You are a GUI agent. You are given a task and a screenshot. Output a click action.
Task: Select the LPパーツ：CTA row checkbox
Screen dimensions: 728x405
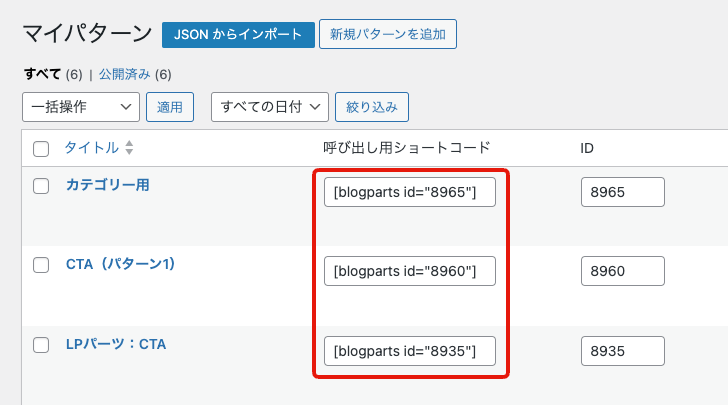tap(41, 345)
